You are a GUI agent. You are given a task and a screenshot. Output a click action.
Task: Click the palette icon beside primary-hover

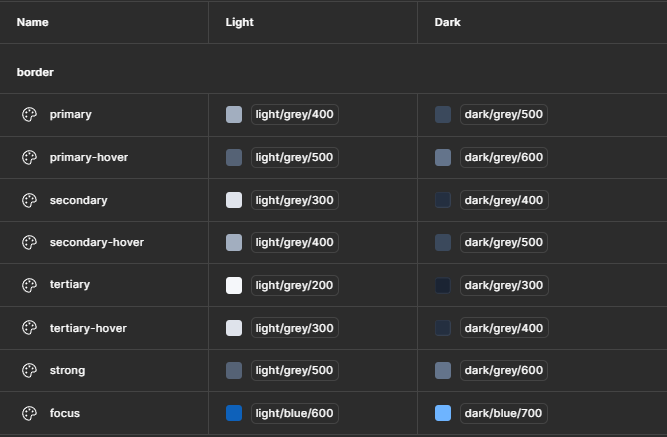[x=29, y=157]
